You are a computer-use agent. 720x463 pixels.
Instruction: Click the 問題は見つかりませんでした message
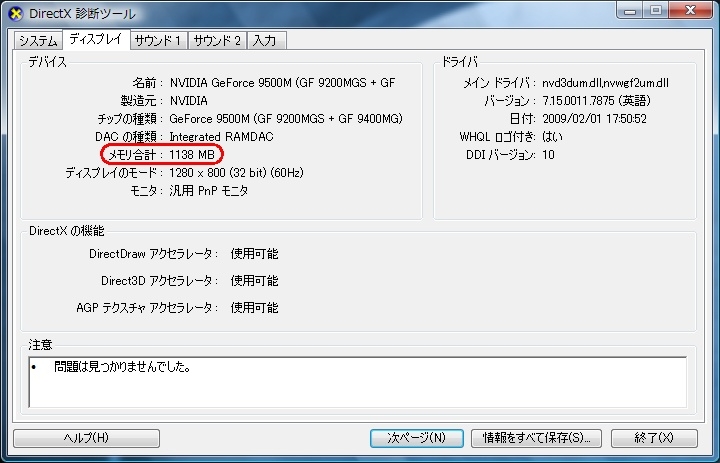click(x=122, y=367)
